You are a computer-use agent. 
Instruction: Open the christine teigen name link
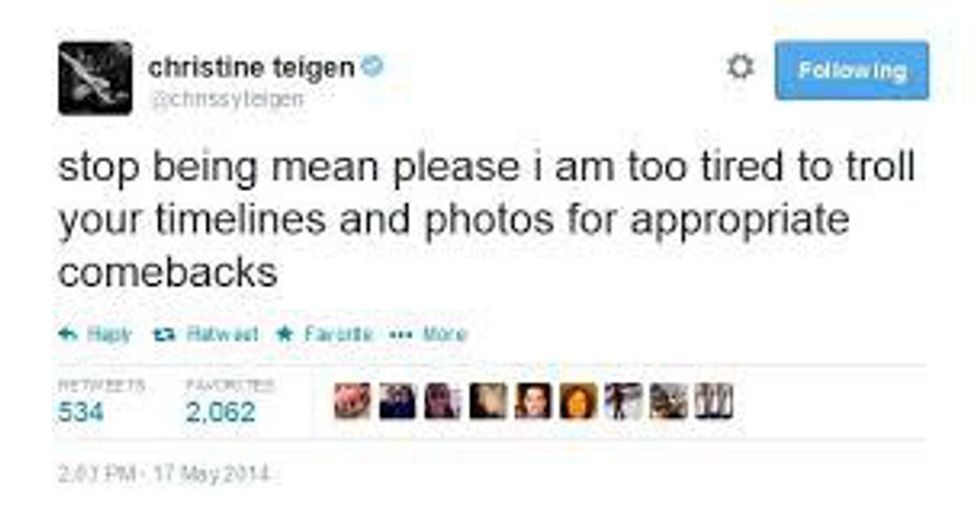click(251, 68)
